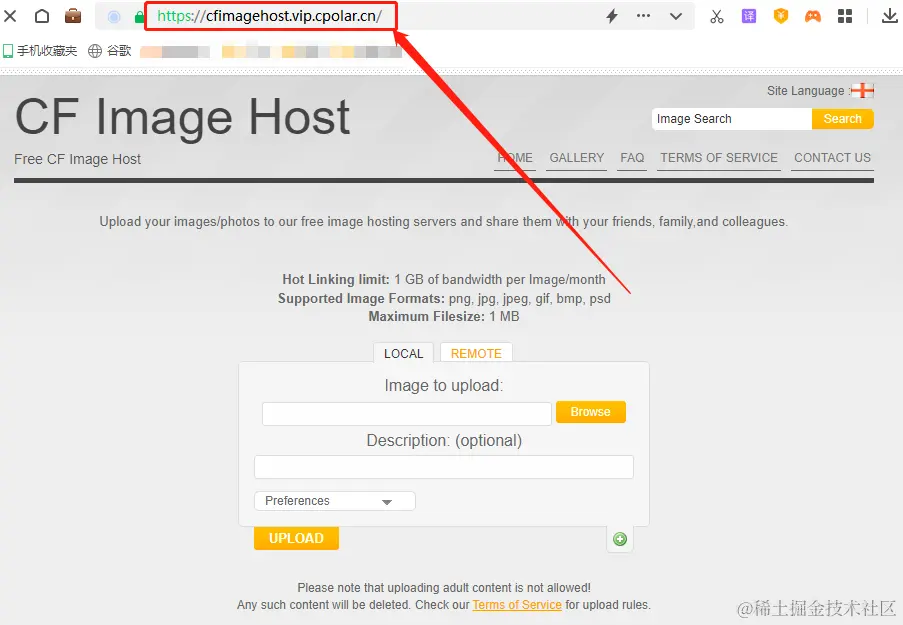The image size is (903, 625).
Task: Open the purple translate extension icon
Action: (749, 16)
